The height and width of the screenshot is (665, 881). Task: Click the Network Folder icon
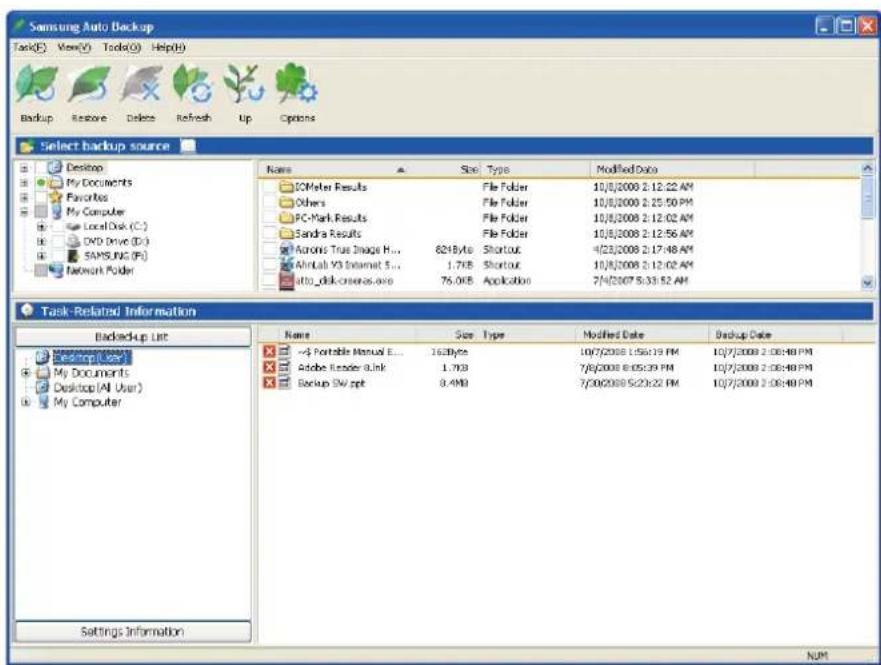pos(56,270)
